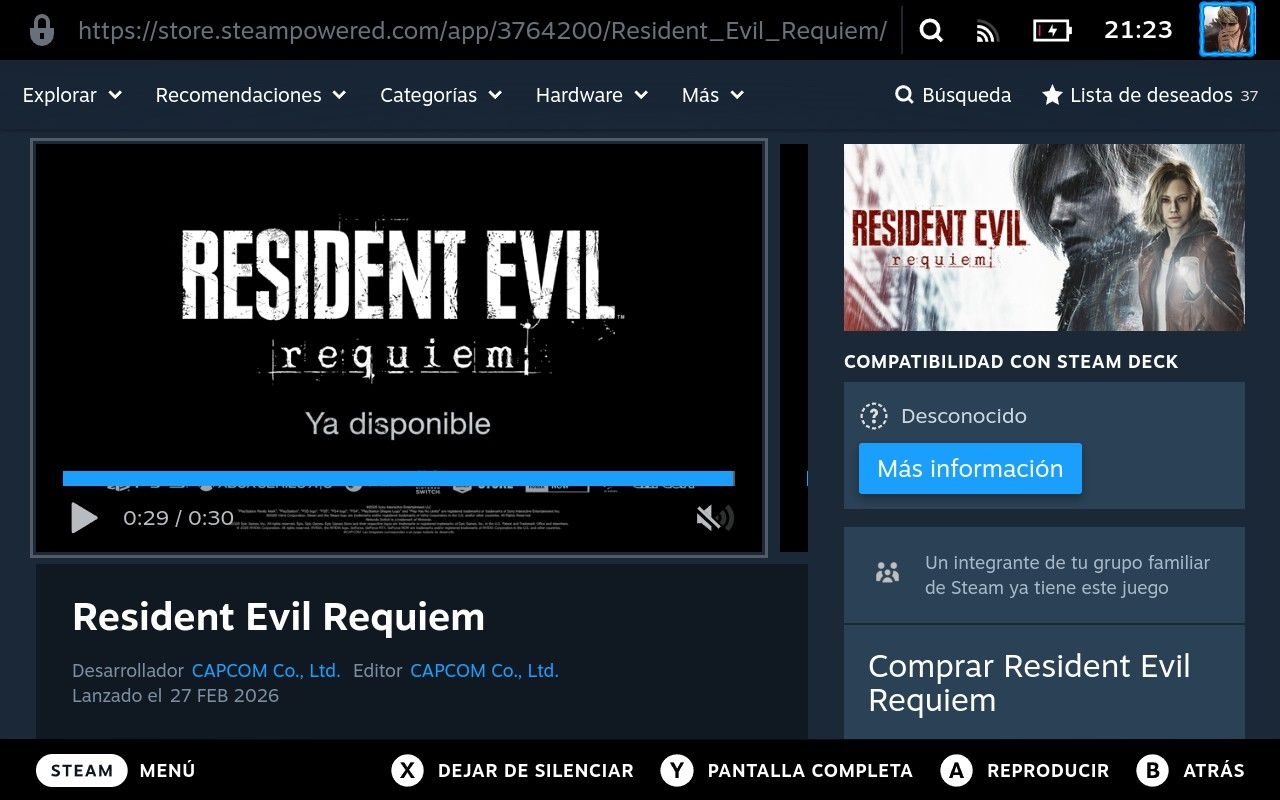
Task: Check the battery charging icon
Action: pyautogui.click(x=1051, y=31)
